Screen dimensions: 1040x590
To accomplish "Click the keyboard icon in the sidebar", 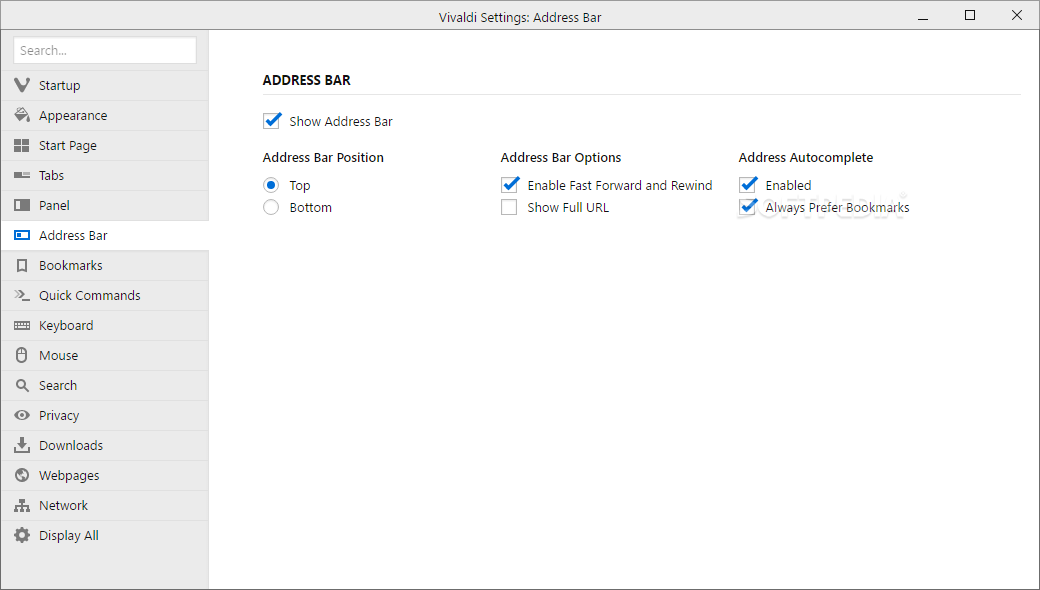I will point(22,325).
